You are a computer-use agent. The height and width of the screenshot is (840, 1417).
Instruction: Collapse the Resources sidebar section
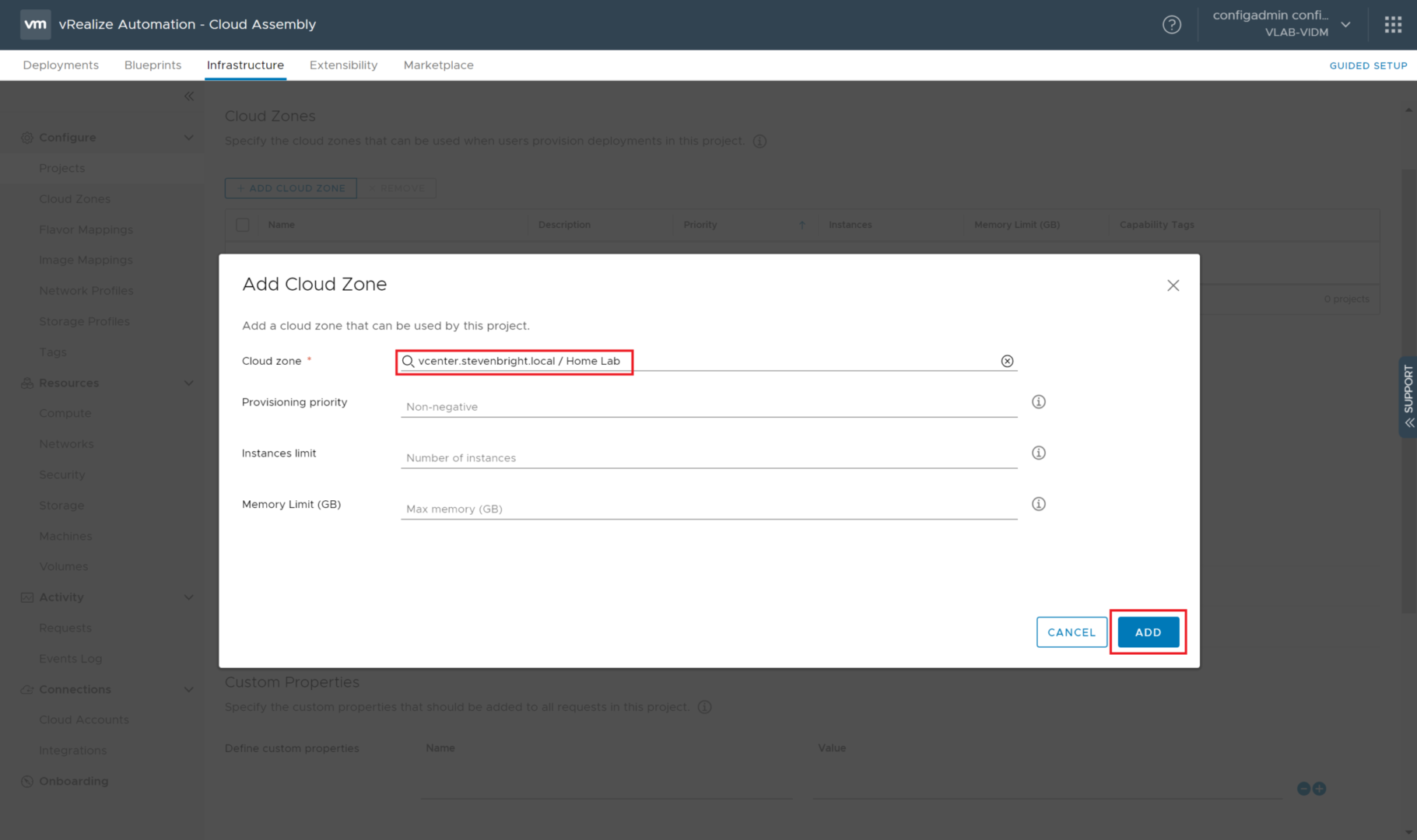click(188, 383)
